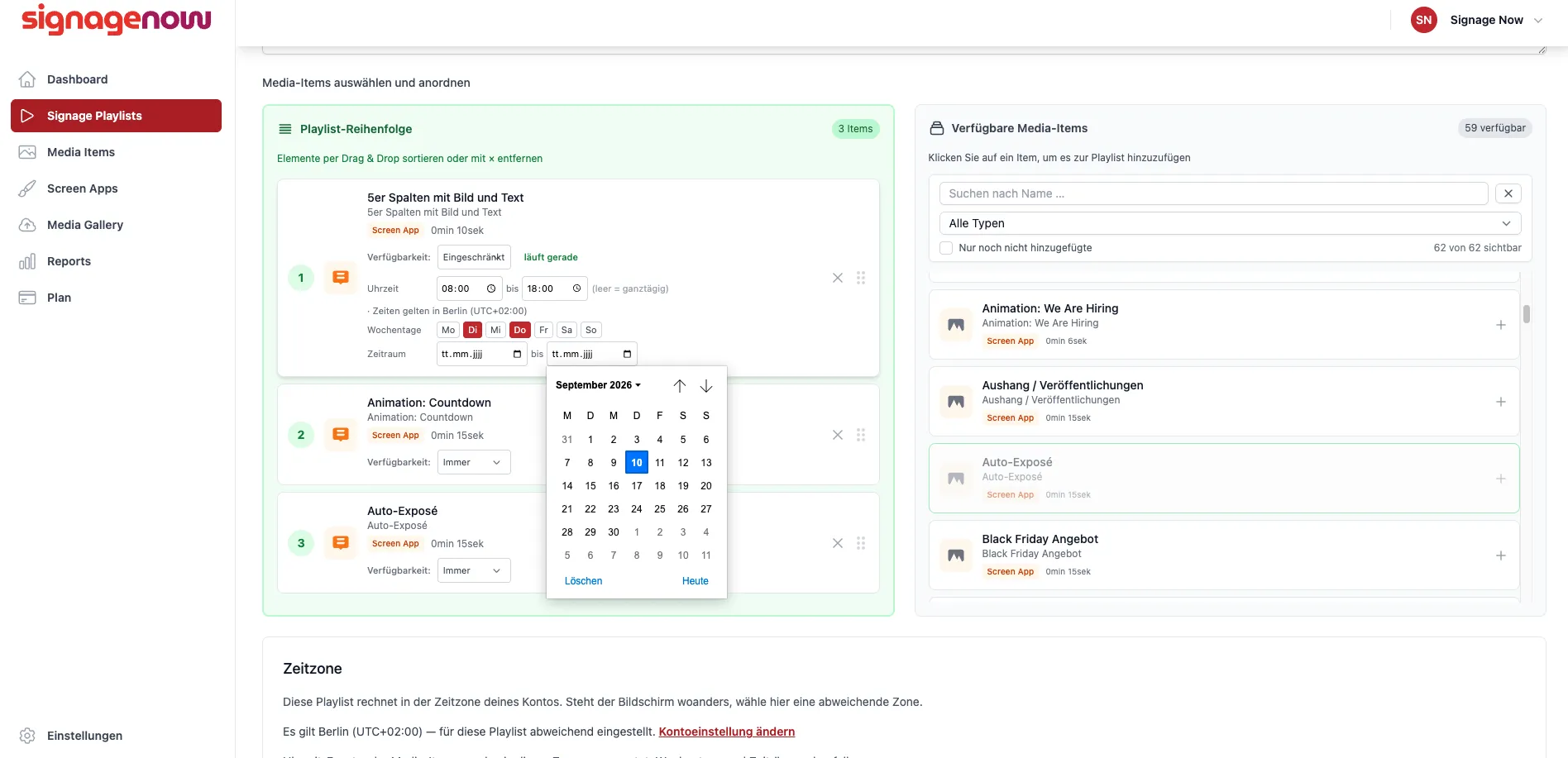Enable the Mo weekday toggle
The image size is (1568, 758).
click(x=448, y=330)
